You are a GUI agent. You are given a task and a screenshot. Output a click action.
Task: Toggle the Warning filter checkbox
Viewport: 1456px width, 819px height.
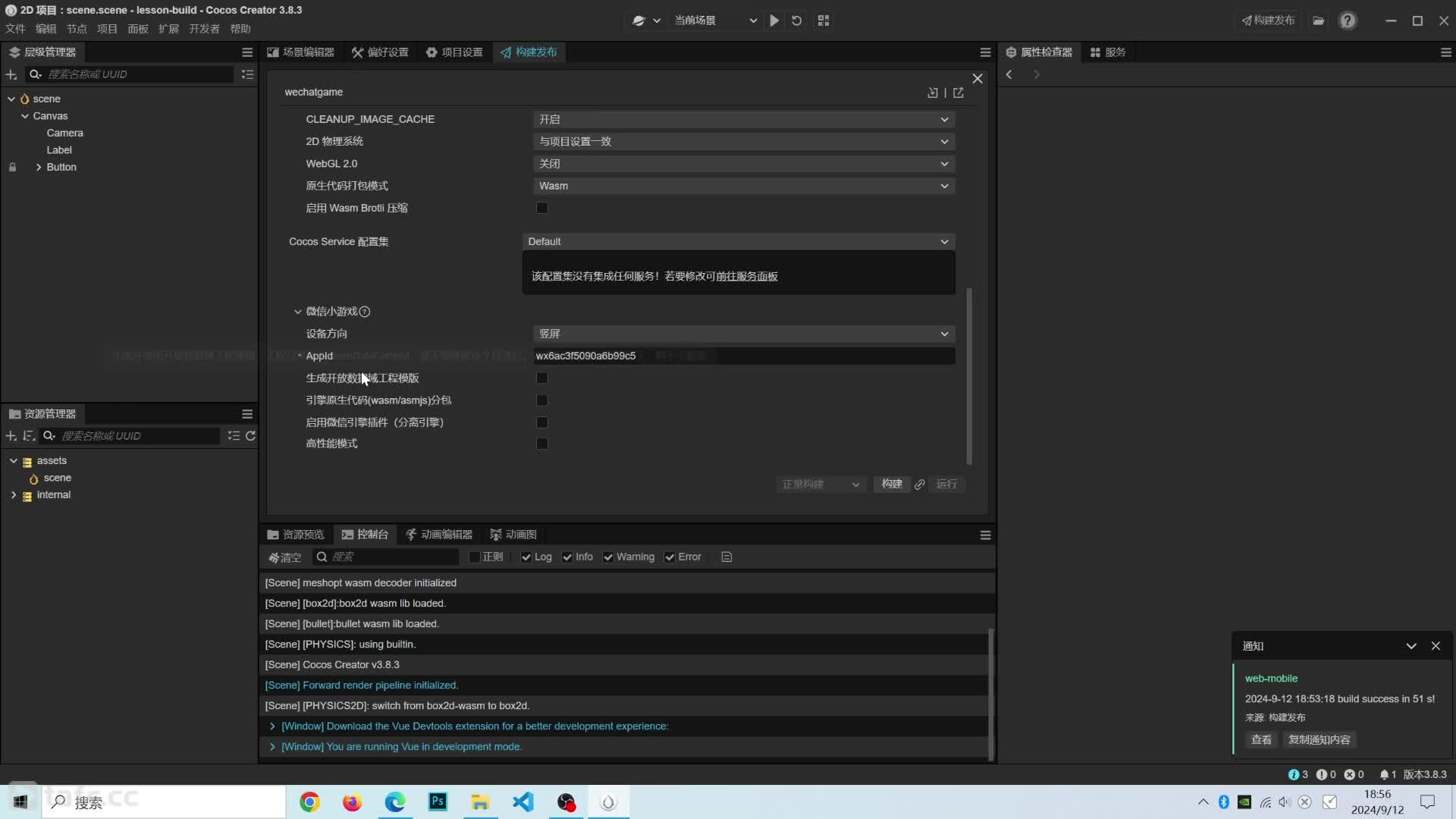(x=608, y=557)
